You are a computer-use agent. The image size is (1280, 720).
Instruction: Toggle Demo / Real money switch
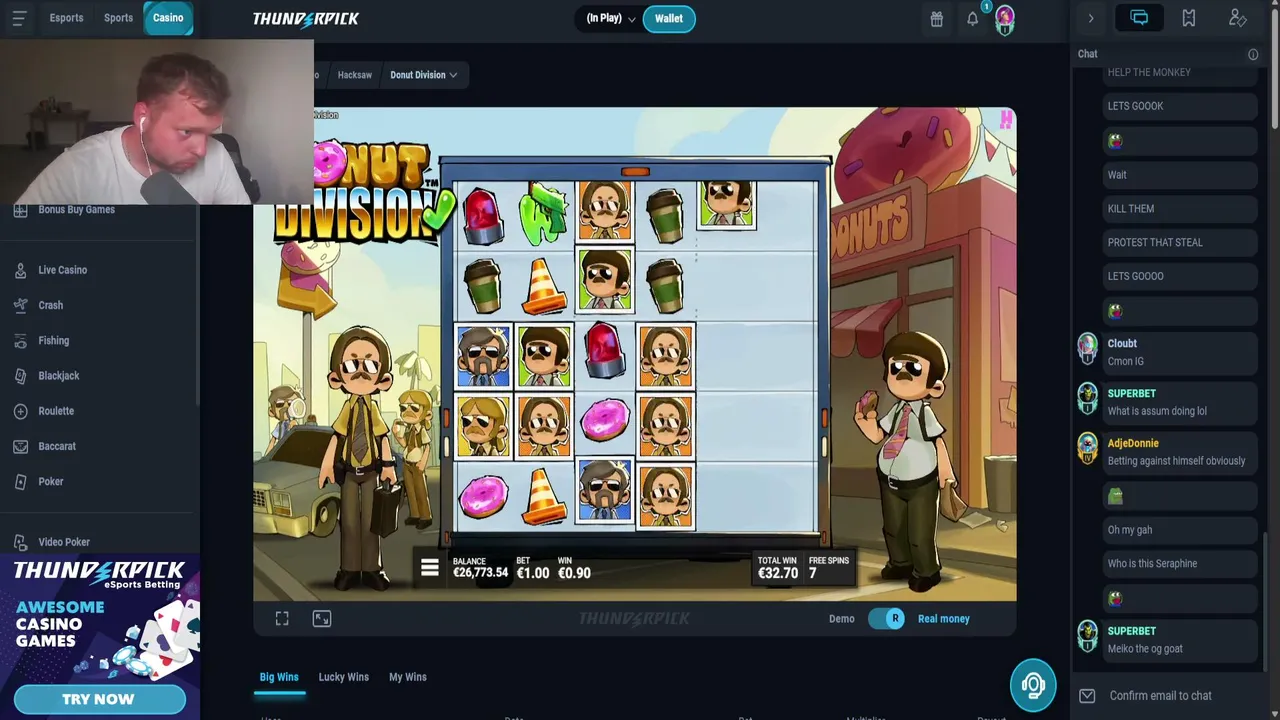point(886,619)
